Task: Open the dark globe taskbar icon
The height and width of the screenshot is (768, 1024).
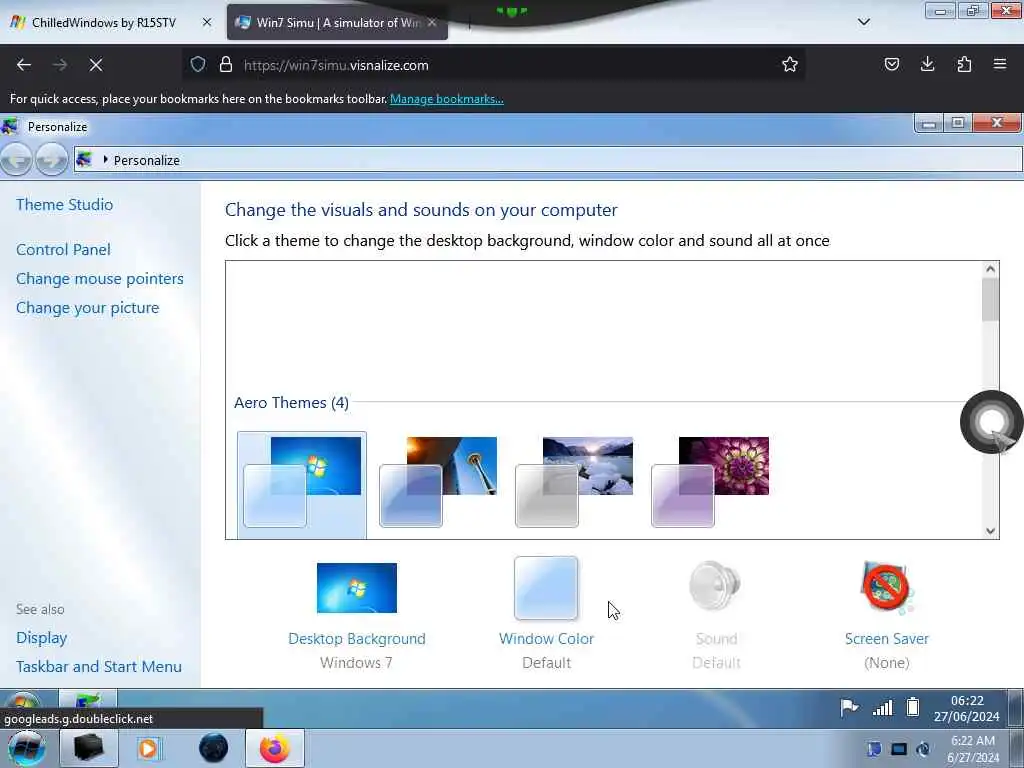Action: 213,748
